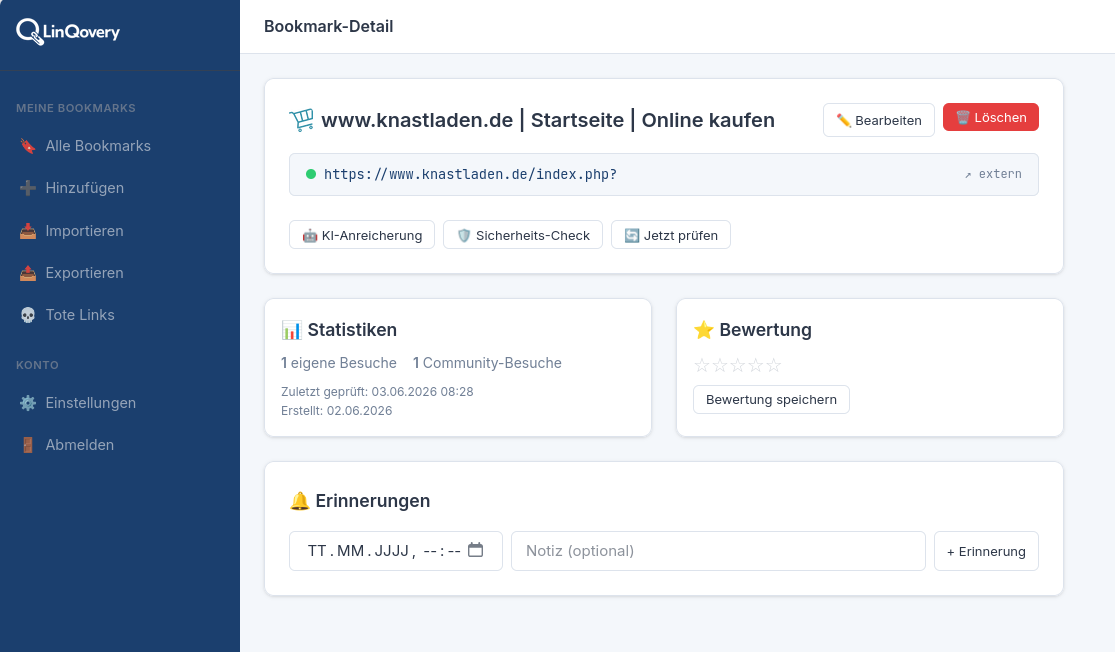Click the door icon beside Abmelden

click(28, 444)
